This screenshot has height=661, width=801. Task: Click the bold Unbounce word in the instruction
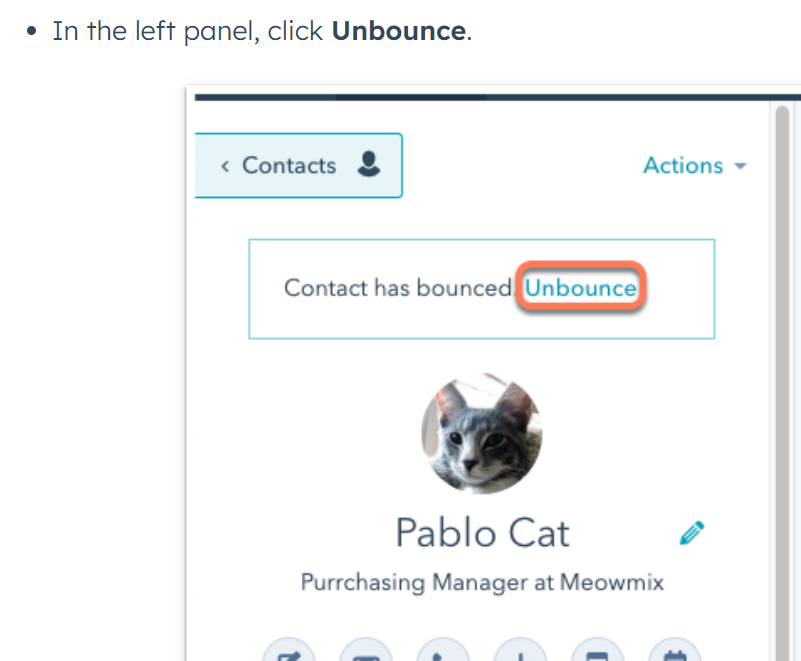[398, 31]
